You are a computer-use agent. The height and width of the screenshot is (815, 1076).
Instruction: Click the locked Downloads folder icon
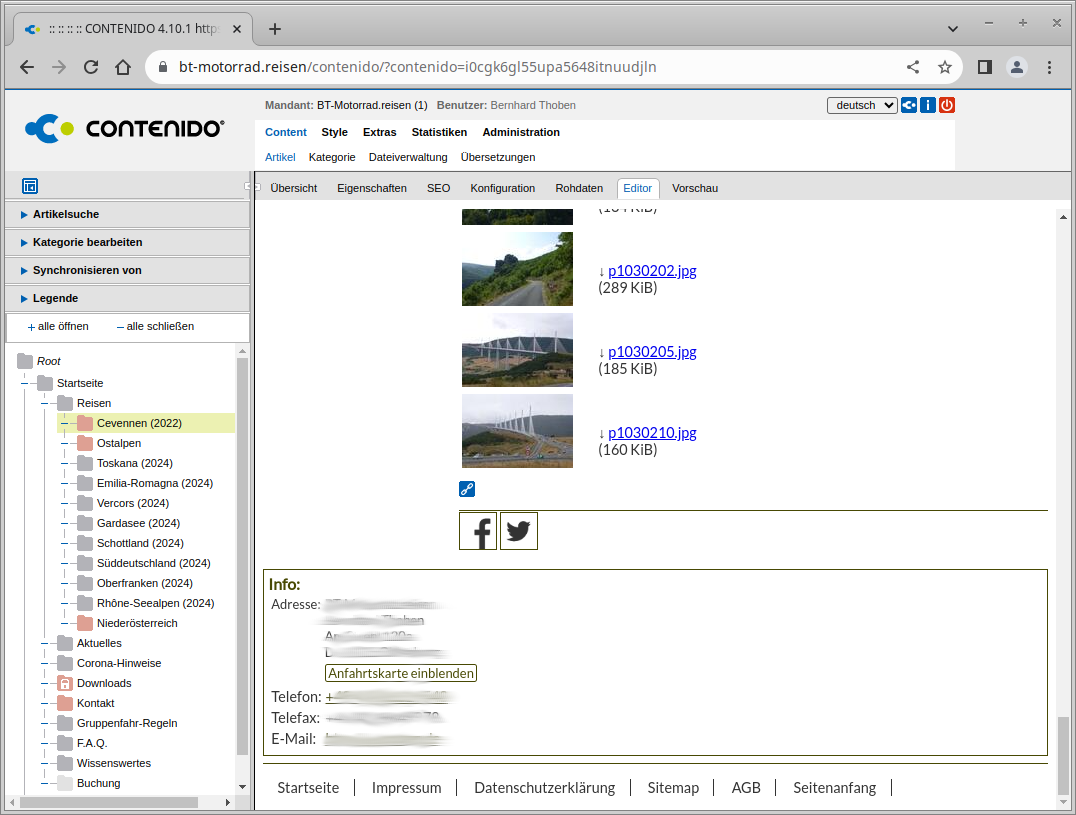pyautogui.click(x=65, y=683)
